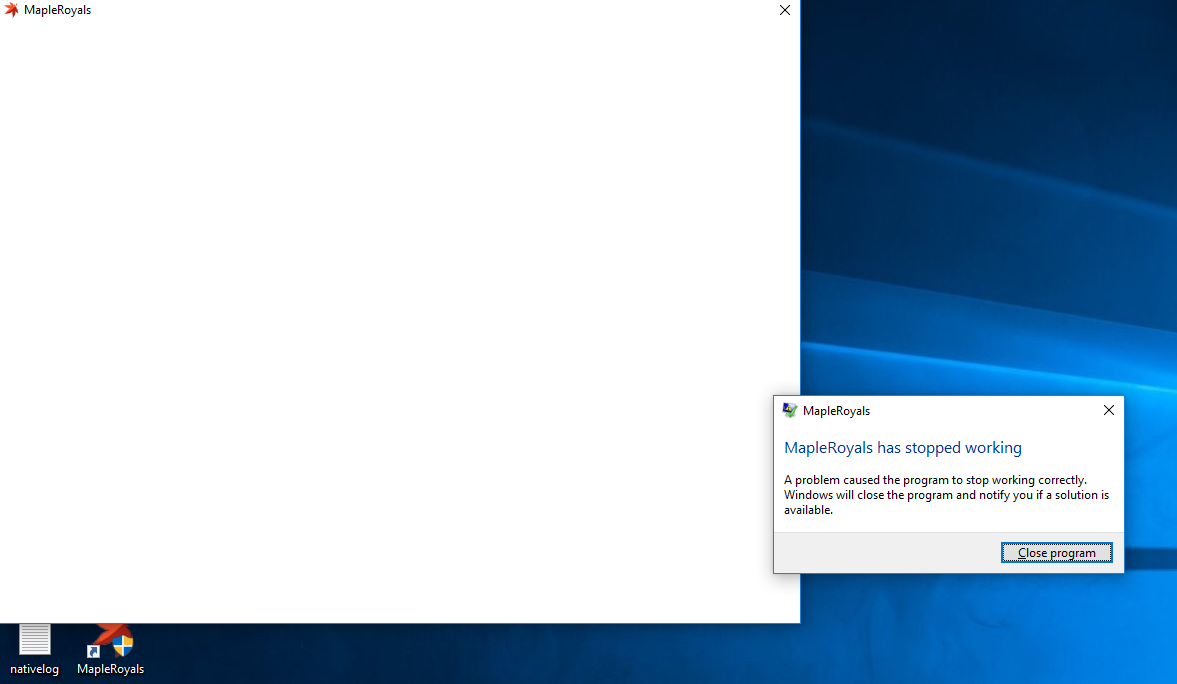1177x684 pixels.
Task: Click the MapleRoyals title in error dialog
Action: point(836,411)
